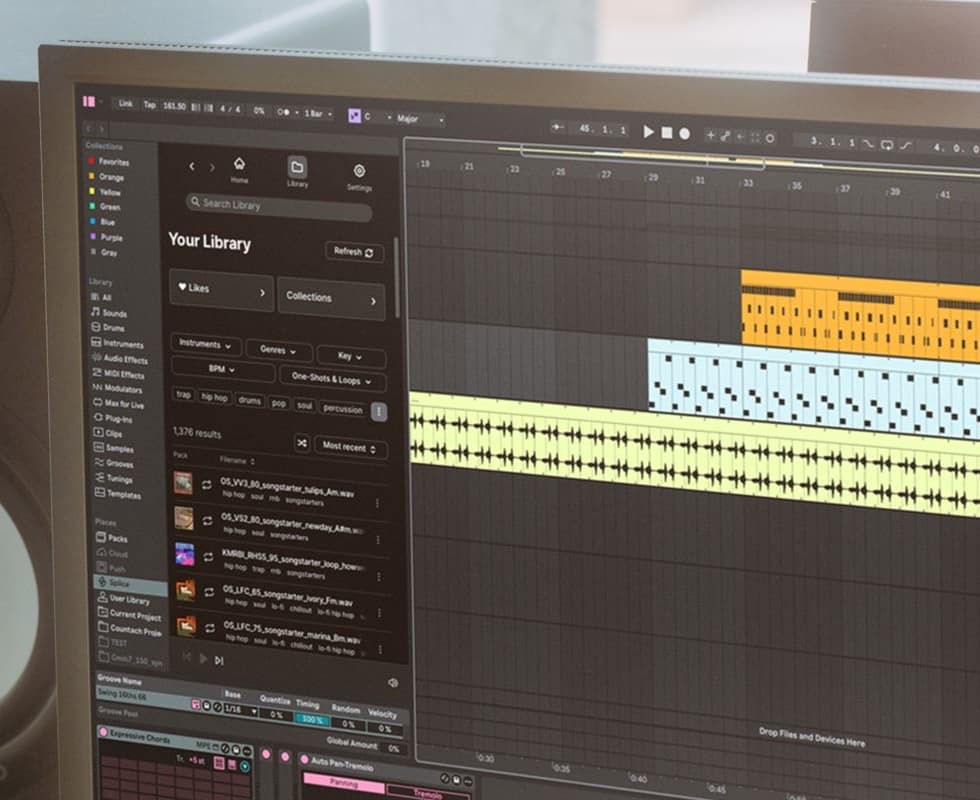Open the root note C dropdown
Viewport: 980px width, 800px height.
(378, 116)
